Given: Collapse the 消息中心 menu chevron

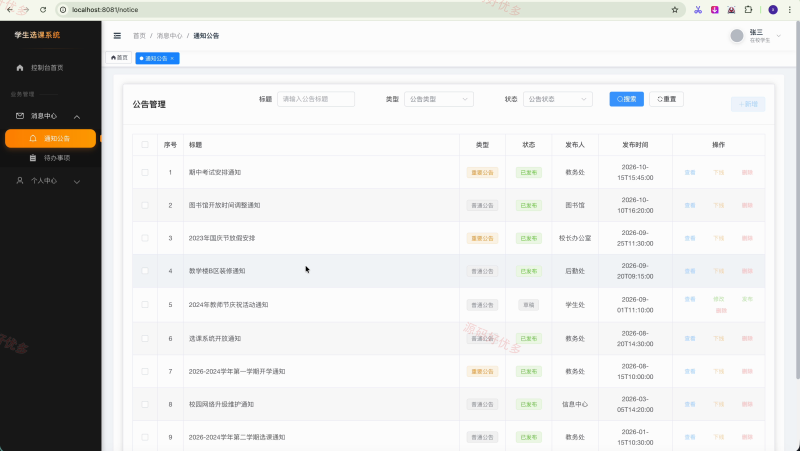Looking at the screenshot, I should 77,117.
